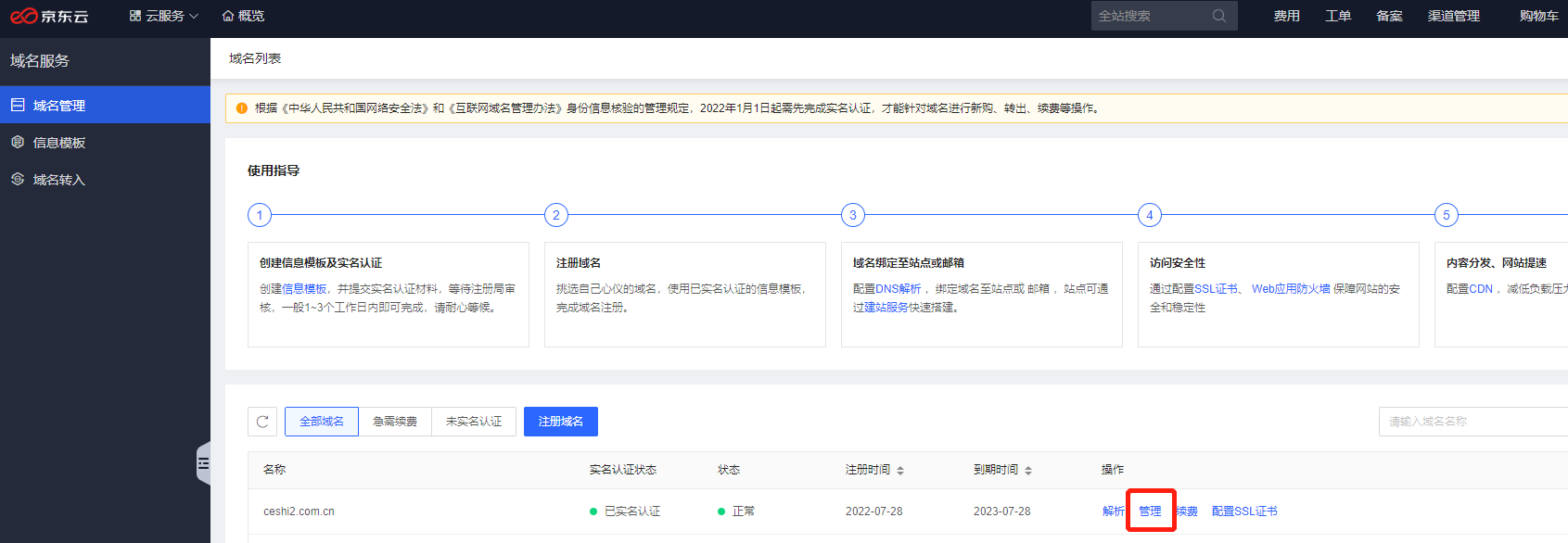Viewport: 1568px width, 543px height.
Task: Select 信息模板 in the sidebar
Action: tap(105, 142)
